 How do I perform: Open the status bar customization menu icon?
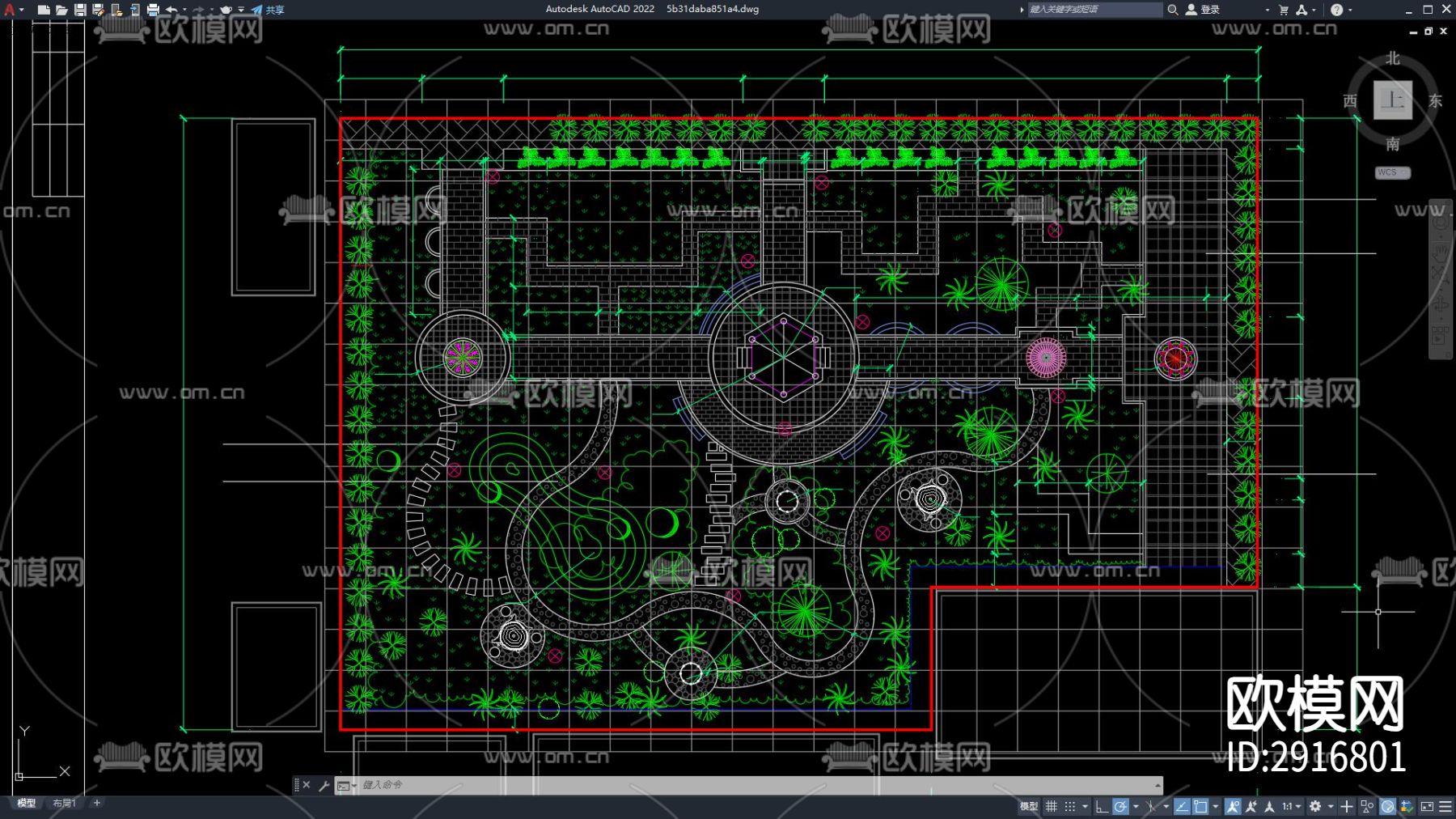click(x=1445, y=806)
